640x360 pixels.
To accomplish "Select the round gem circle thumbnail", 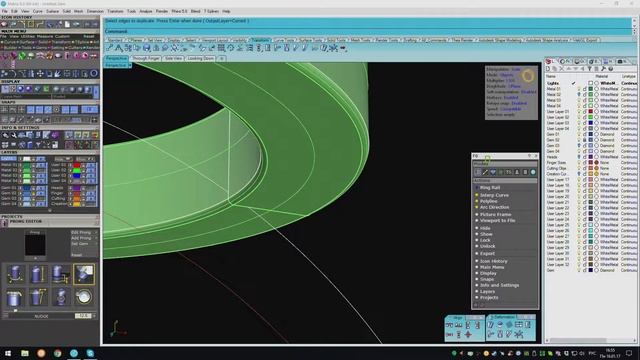I will click(x=84, y=297).
